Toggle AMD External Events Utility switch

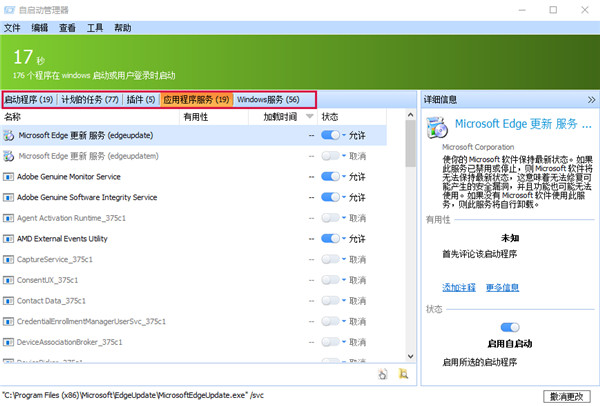pos(330,238)
